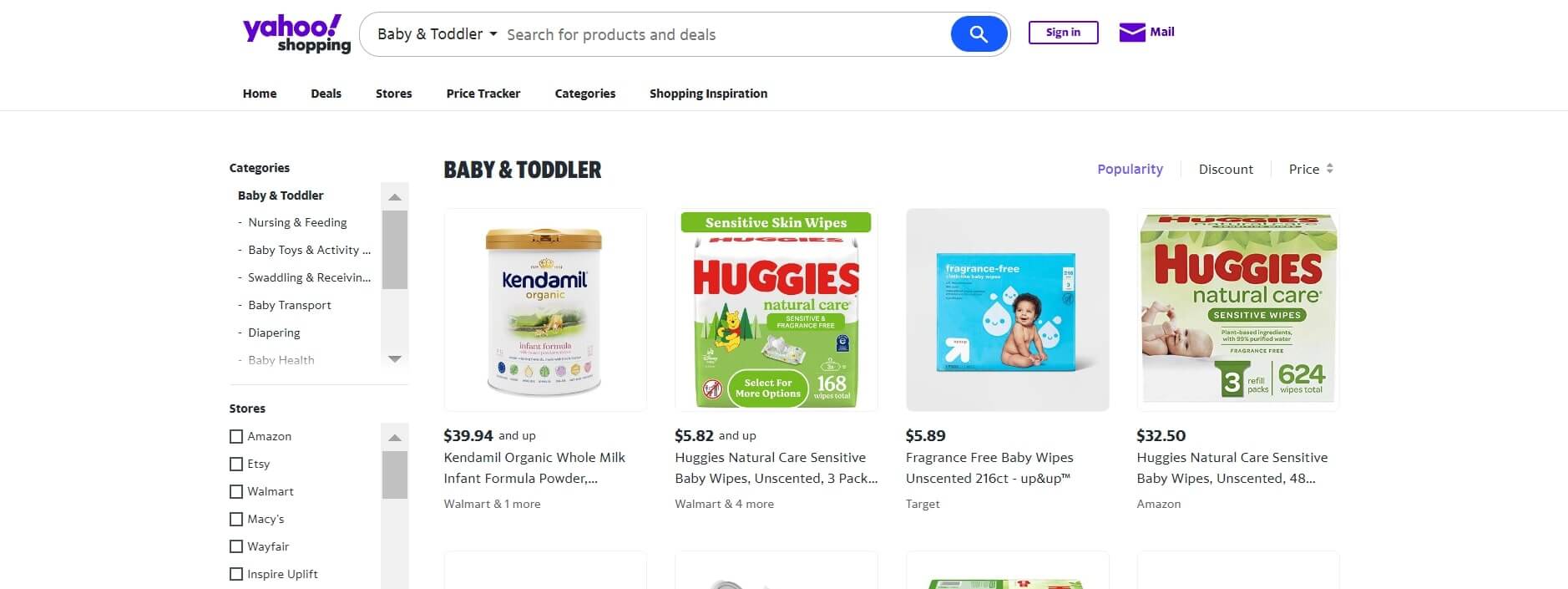Open Mail via the envelope icon
Viewport: 1568px width, 589px height.
tap(1131, 33)
